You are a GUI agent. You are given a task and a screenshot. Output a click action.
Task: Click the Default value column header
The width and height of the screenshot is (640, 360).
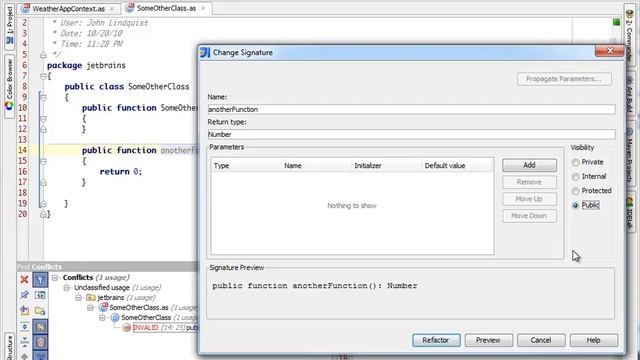[x=457, y=166]
